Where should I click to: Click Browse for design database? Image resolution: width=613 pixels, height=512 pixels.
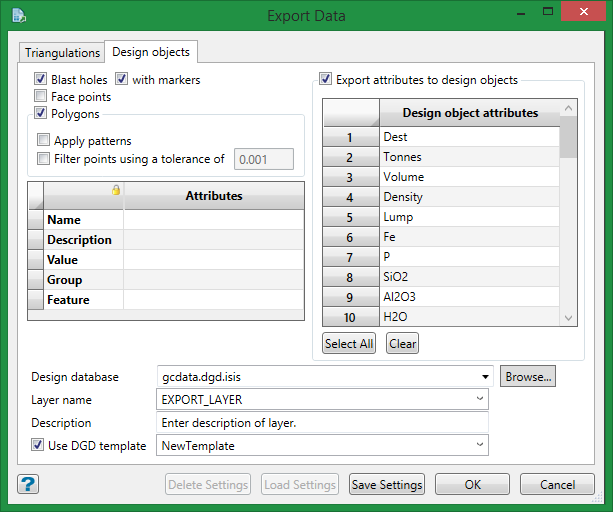tap(527, 377)
